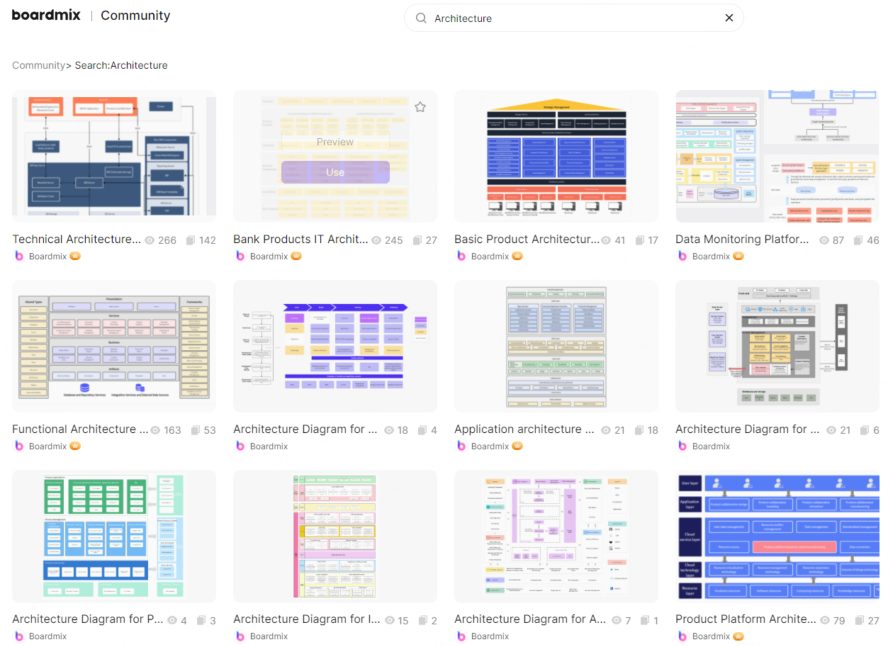Click the boardmix logo
Viewport: 888px width, 646px height.
(x=46, y=16)
